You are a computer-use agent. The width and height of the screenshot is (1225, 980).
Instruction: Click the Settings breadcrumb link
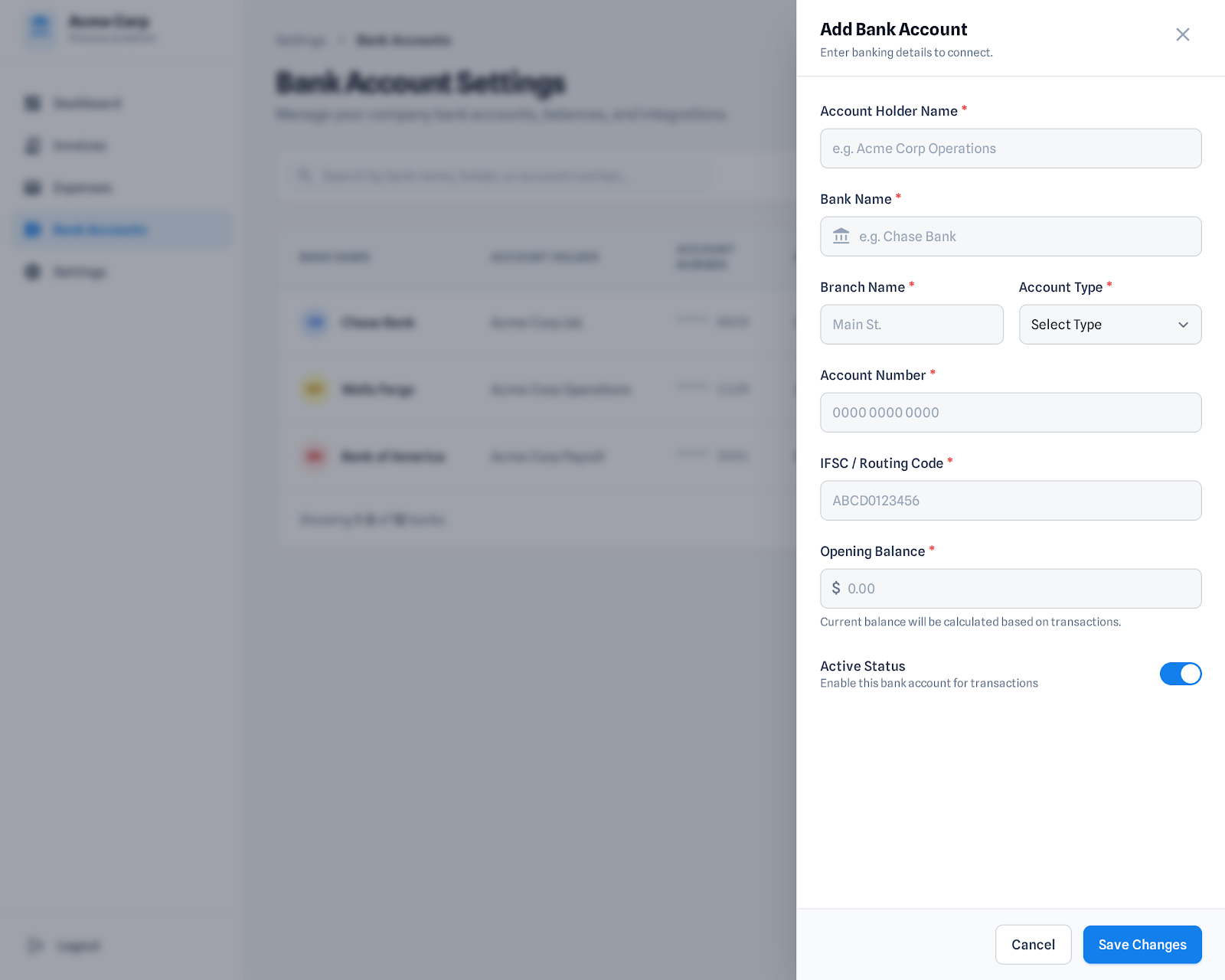(x=301, y=41)
